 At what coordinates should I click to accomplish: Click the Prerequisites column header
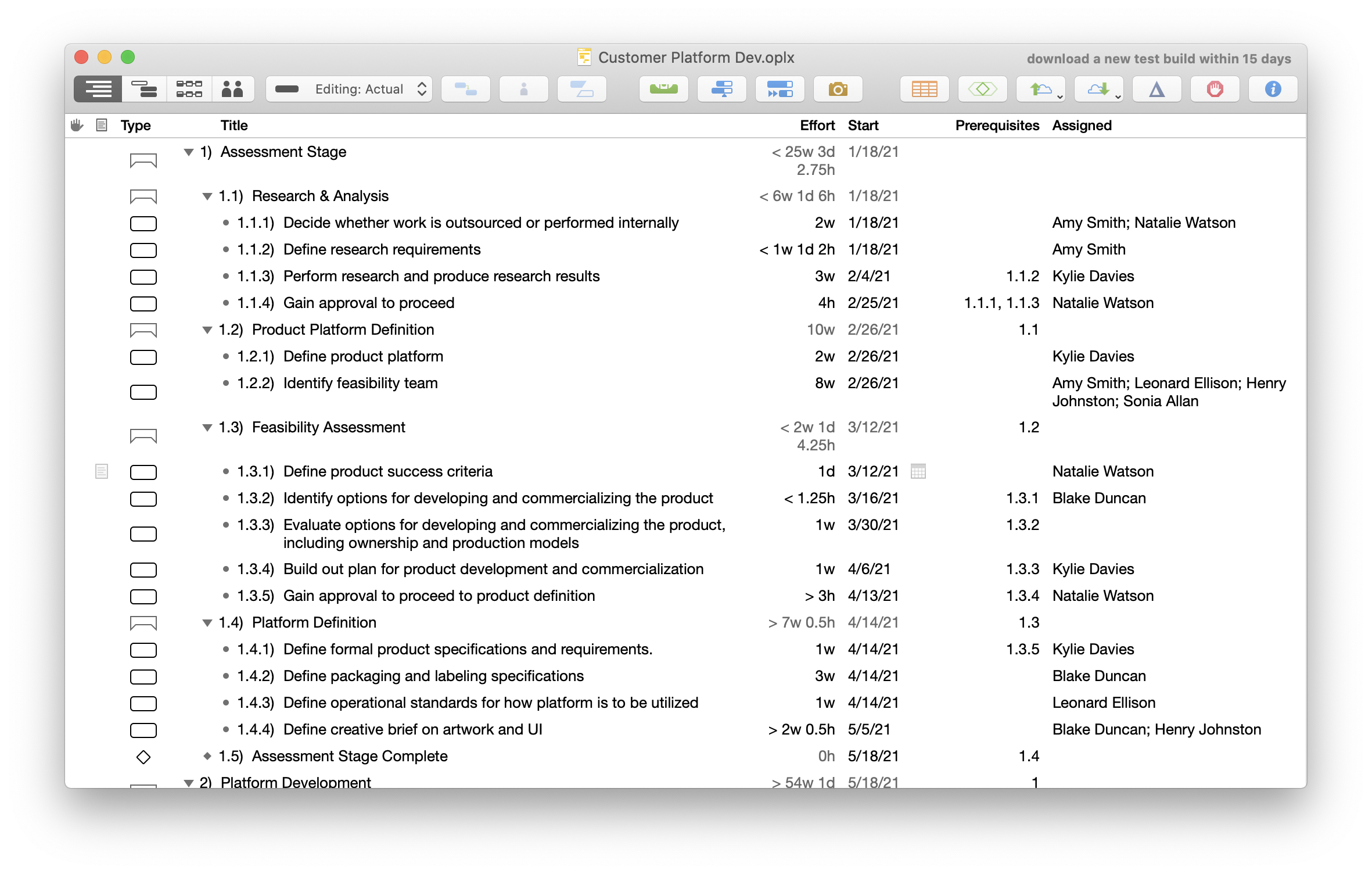[997, 125]
